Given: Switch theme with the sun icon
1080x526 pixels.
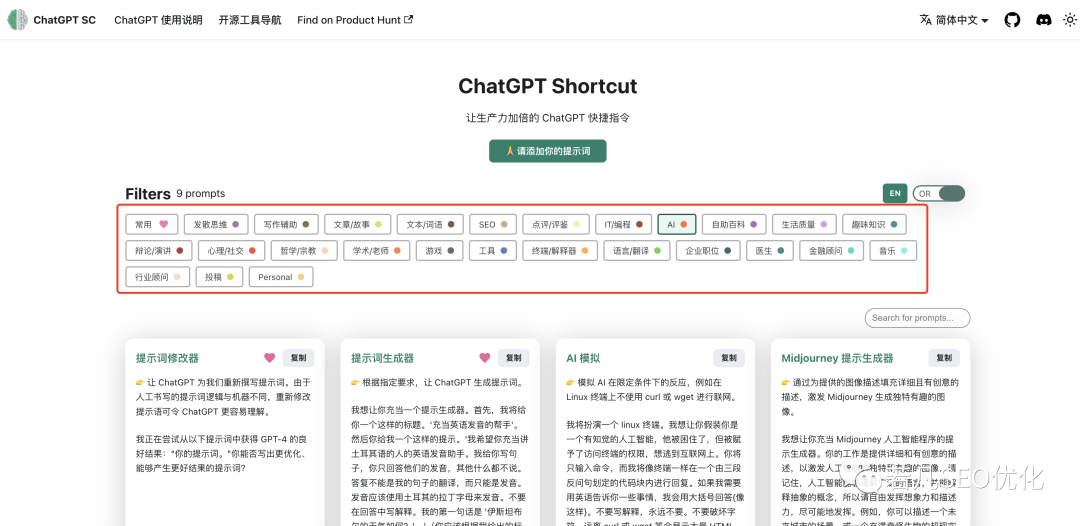Looking at the screenshot, I should (1069, 20).
